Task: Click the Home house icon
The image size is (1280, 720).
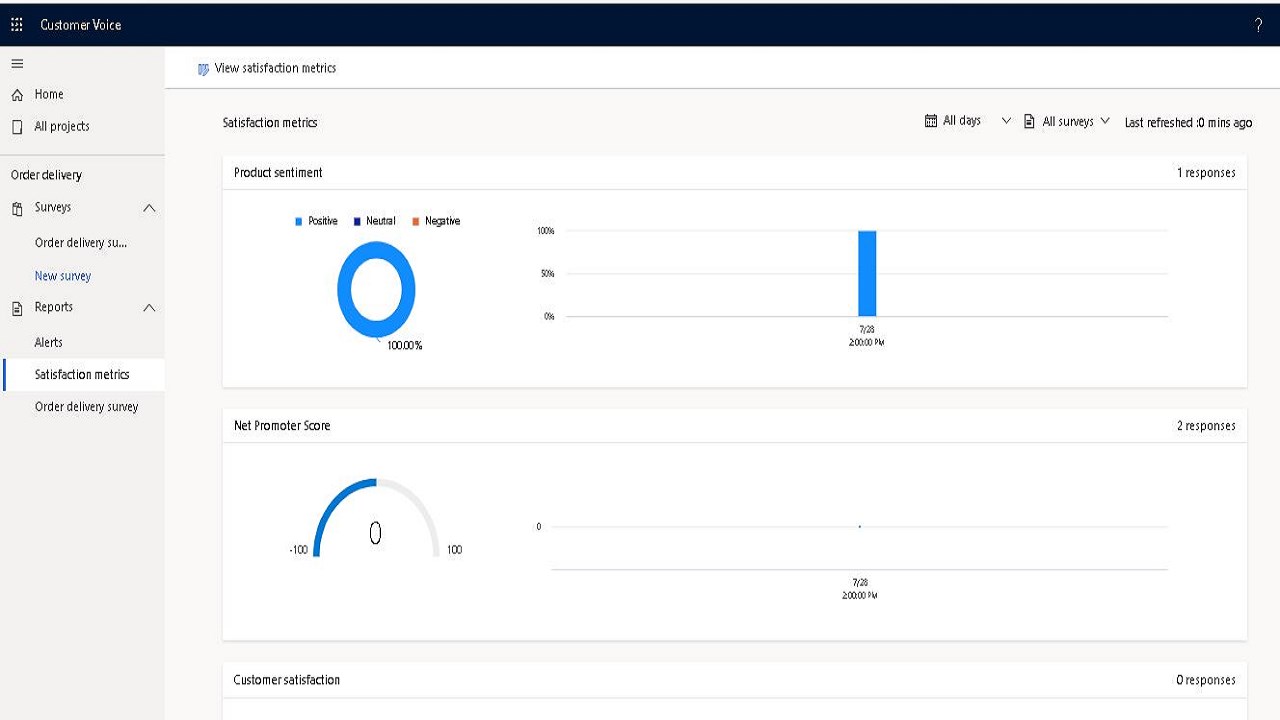Action: pos(17,95)
